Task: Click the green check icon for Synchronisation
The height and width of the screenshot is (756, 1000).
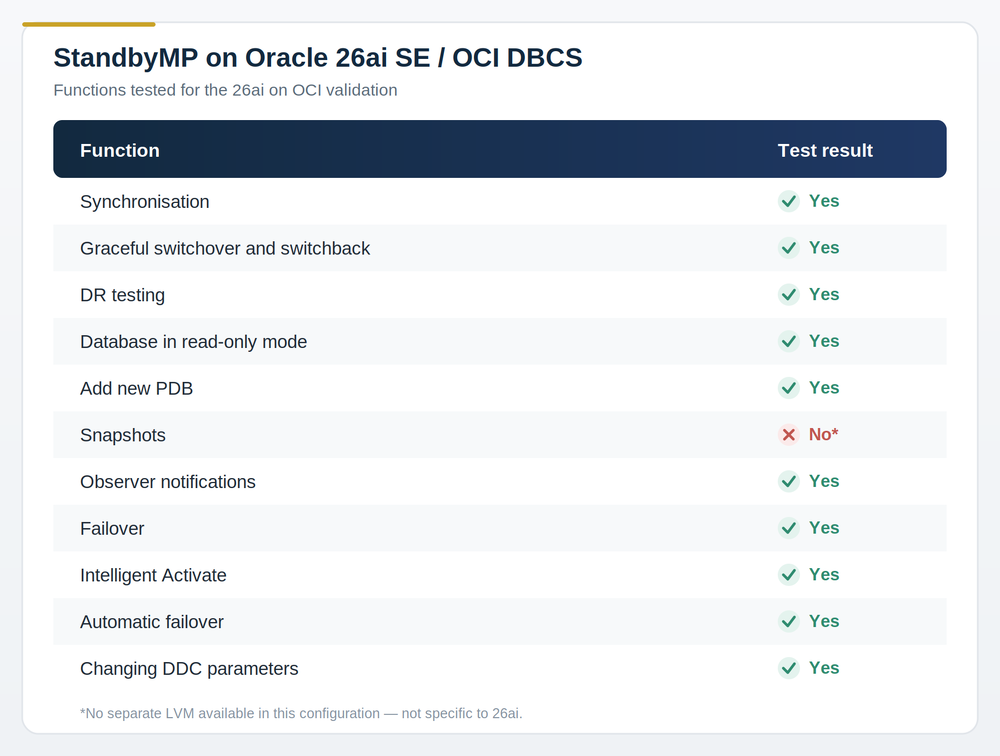Action: 789,201
